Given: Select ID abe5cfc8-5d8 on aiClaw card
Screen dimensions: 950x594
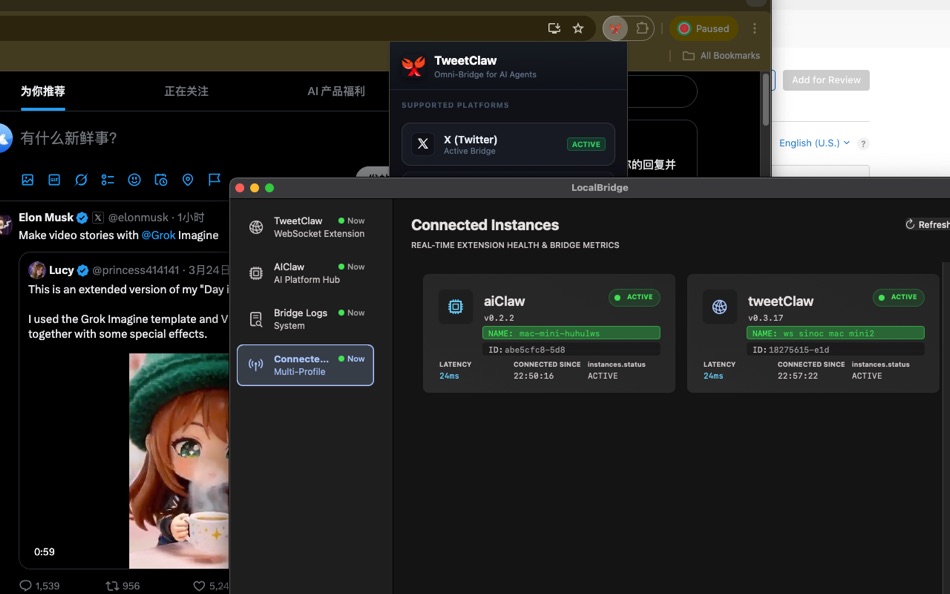Looking at the screenshot, I should [x=571, y=350].
